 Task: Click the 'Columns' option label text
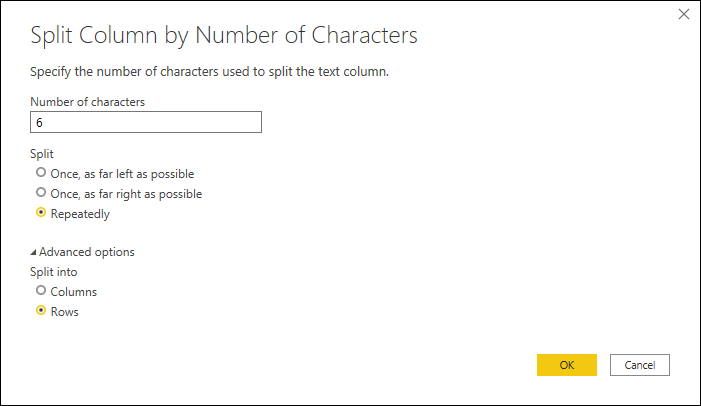tap(73, 292)
